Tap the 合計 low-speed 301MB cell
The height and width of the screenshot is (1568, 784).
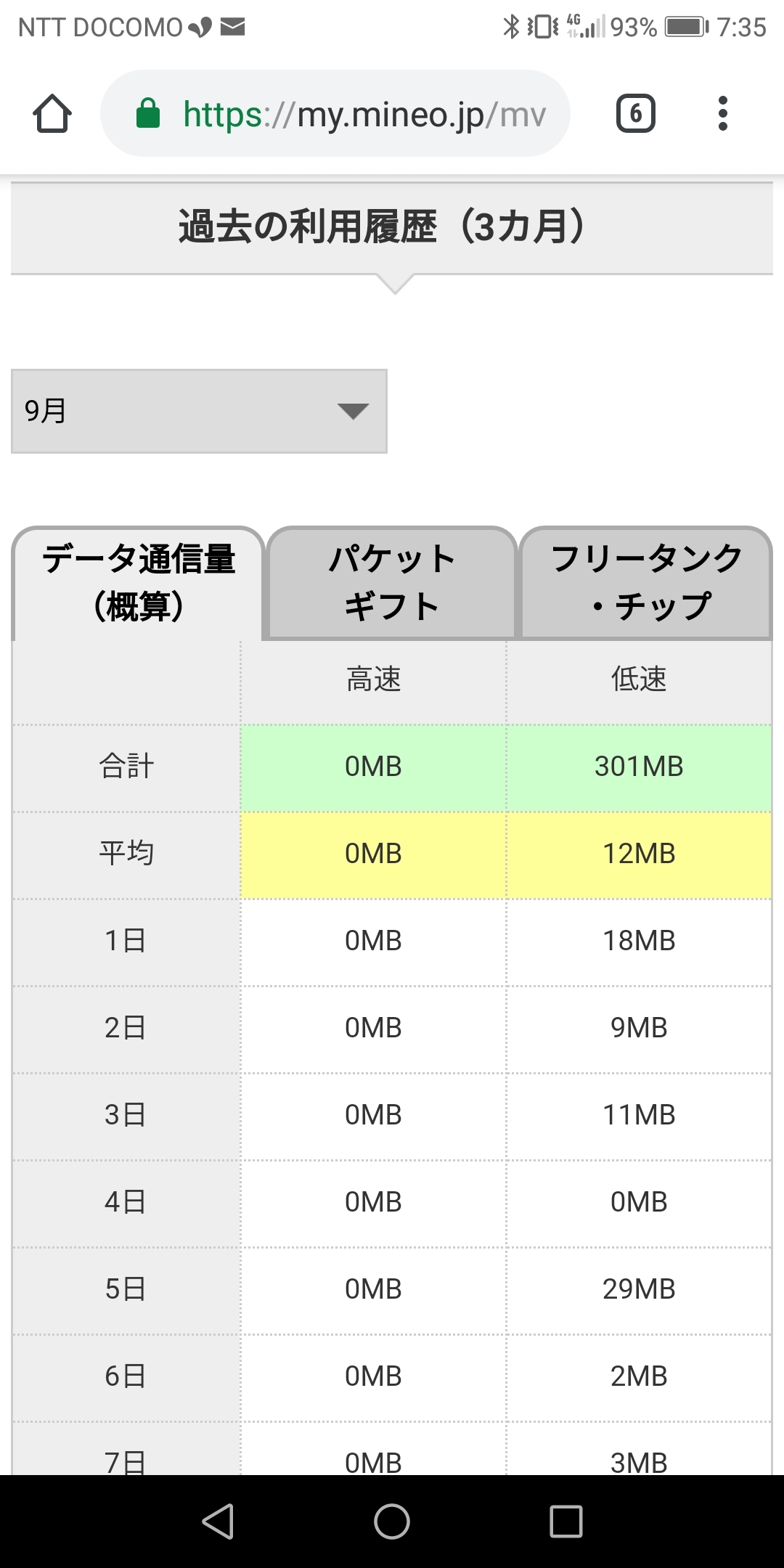point(639,767)
